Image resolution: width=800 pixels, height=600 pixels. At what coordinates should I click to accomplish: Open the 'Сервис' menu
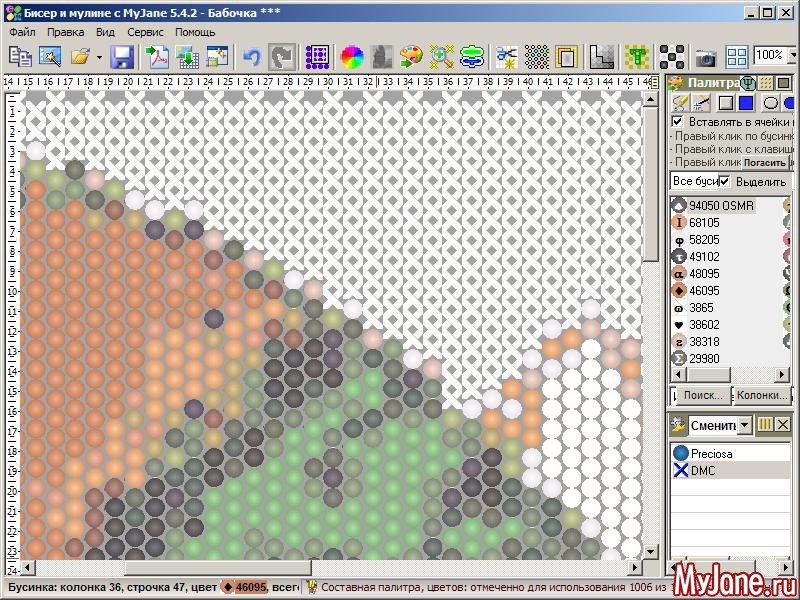click(x=146, y=32)
